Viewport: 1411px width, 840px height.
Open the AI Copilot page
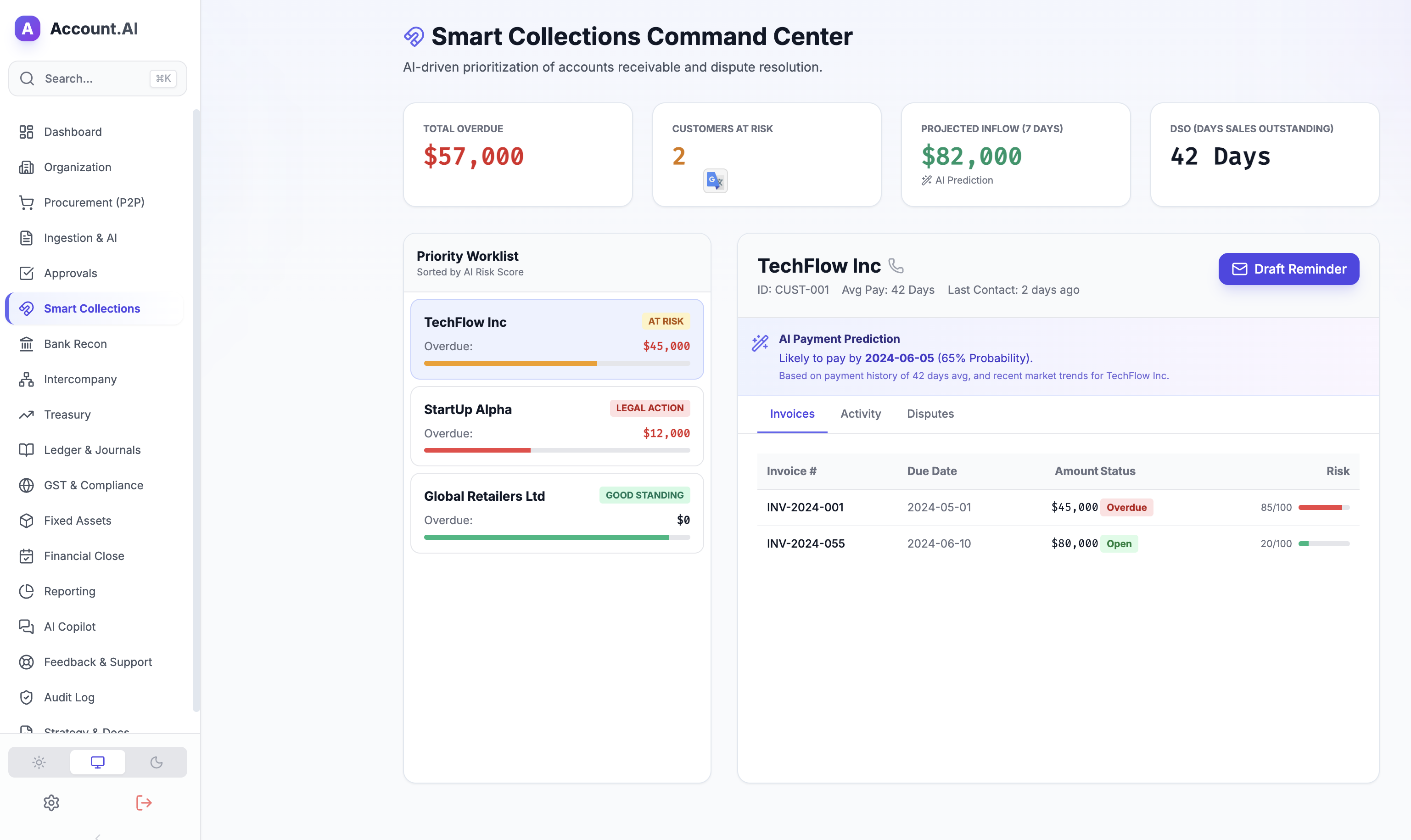70,626
